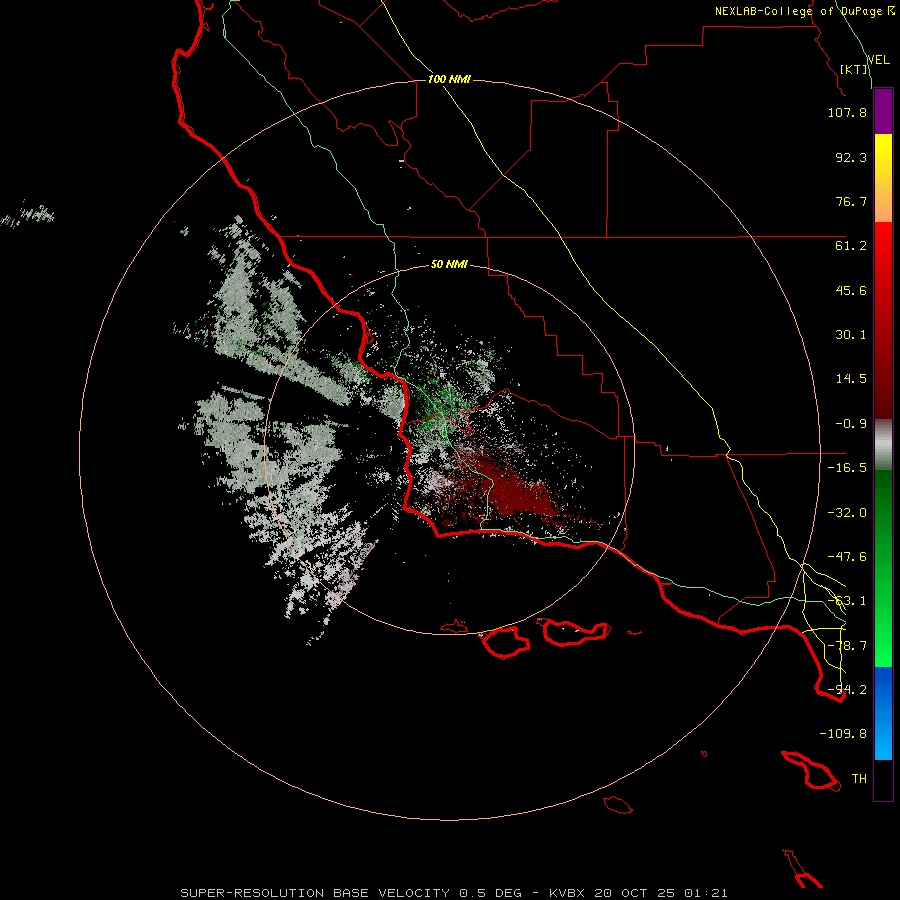Click the 50 NMI range ring label
Viewport: 900px width, 900px height.
[x=449, y=265]
